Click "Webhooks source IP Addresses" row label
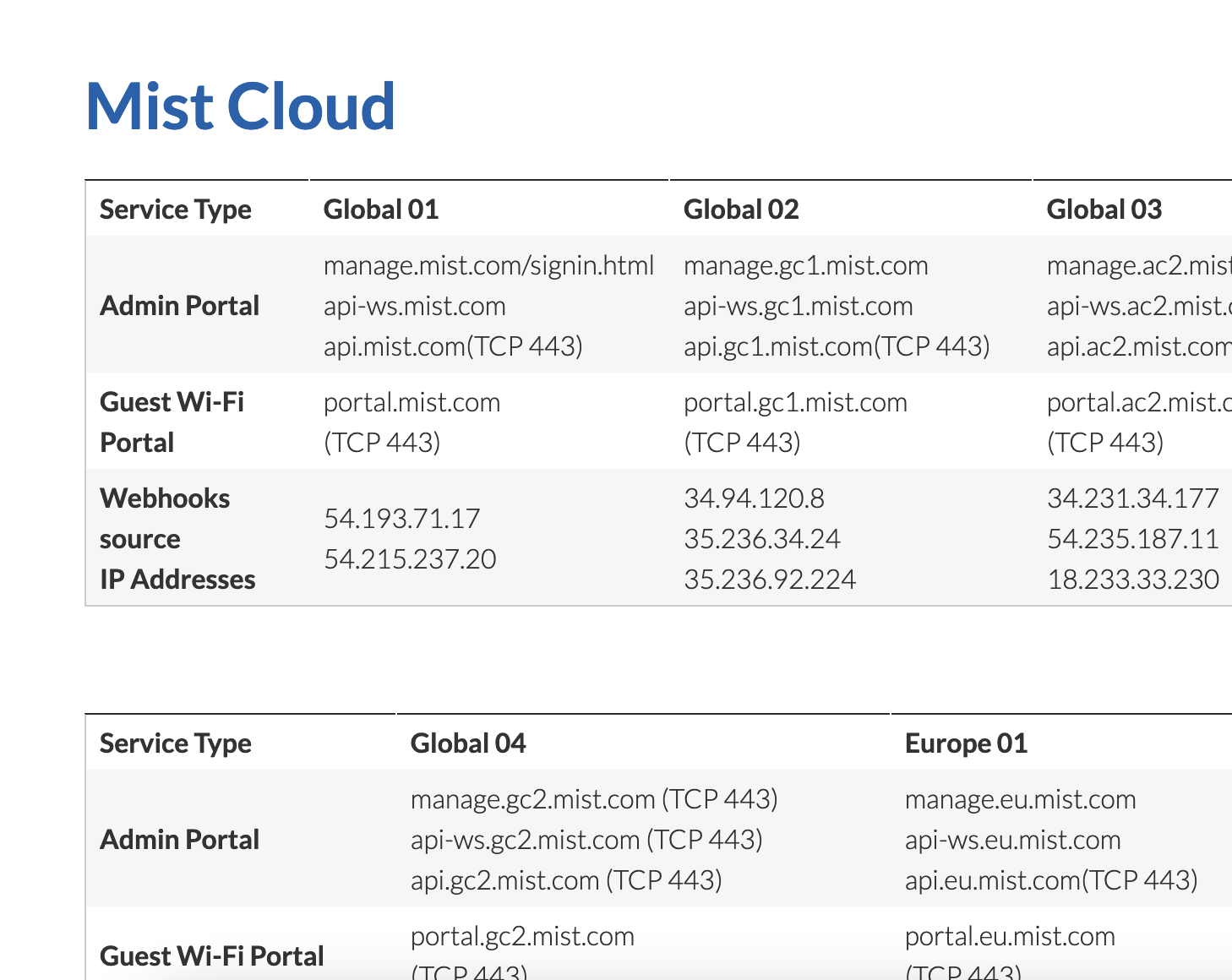The height and width of the screenshot is (980, 1232). point(177,539)
